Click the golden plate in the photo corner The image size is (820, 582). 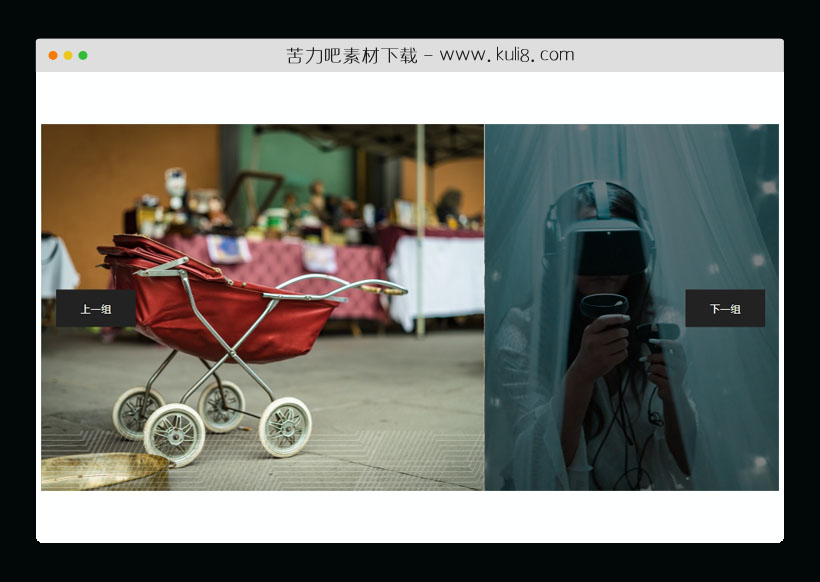[100, 470]
